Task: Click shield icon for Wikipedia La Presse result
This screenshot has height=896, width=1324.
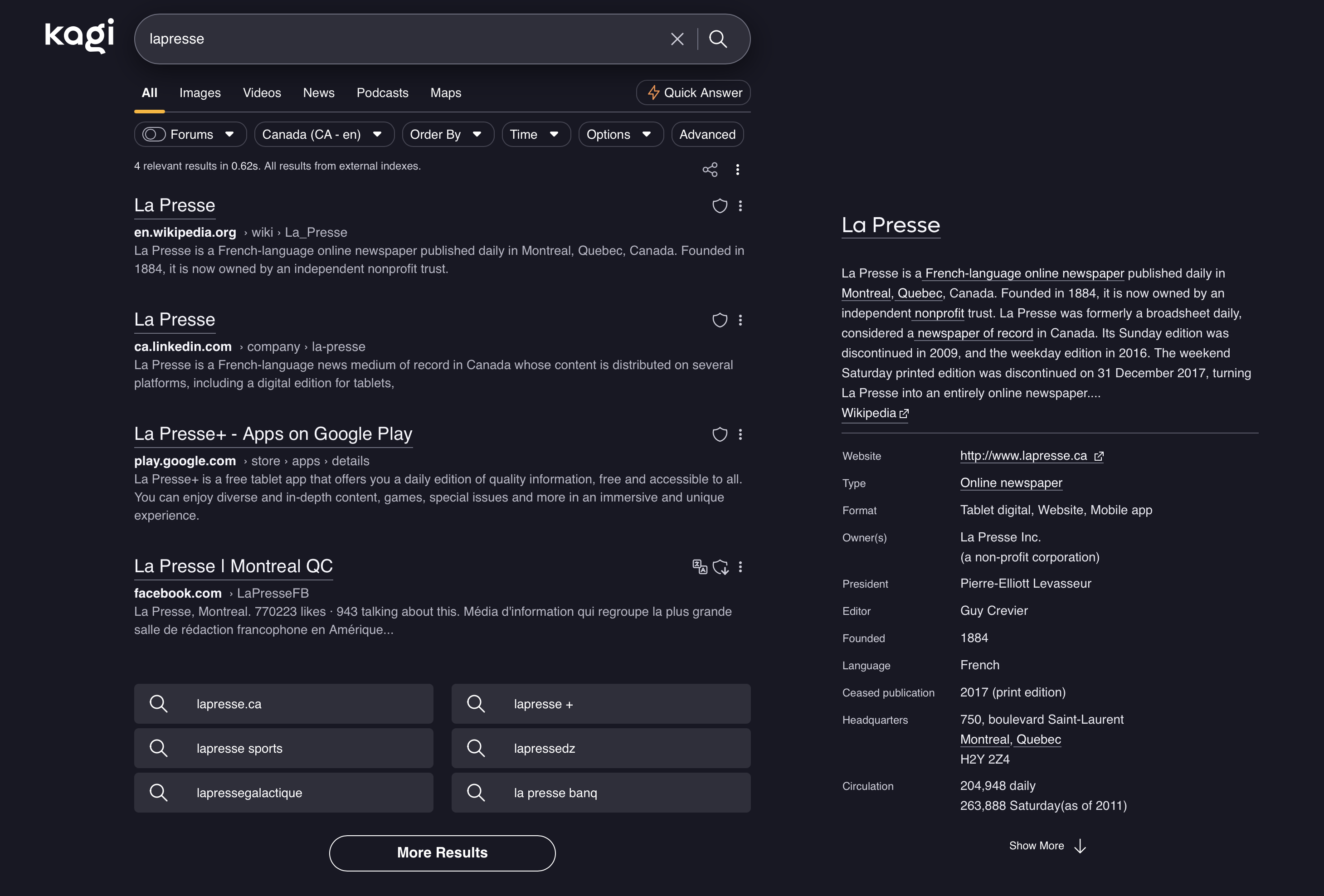Action: click(x=720, y=205)
